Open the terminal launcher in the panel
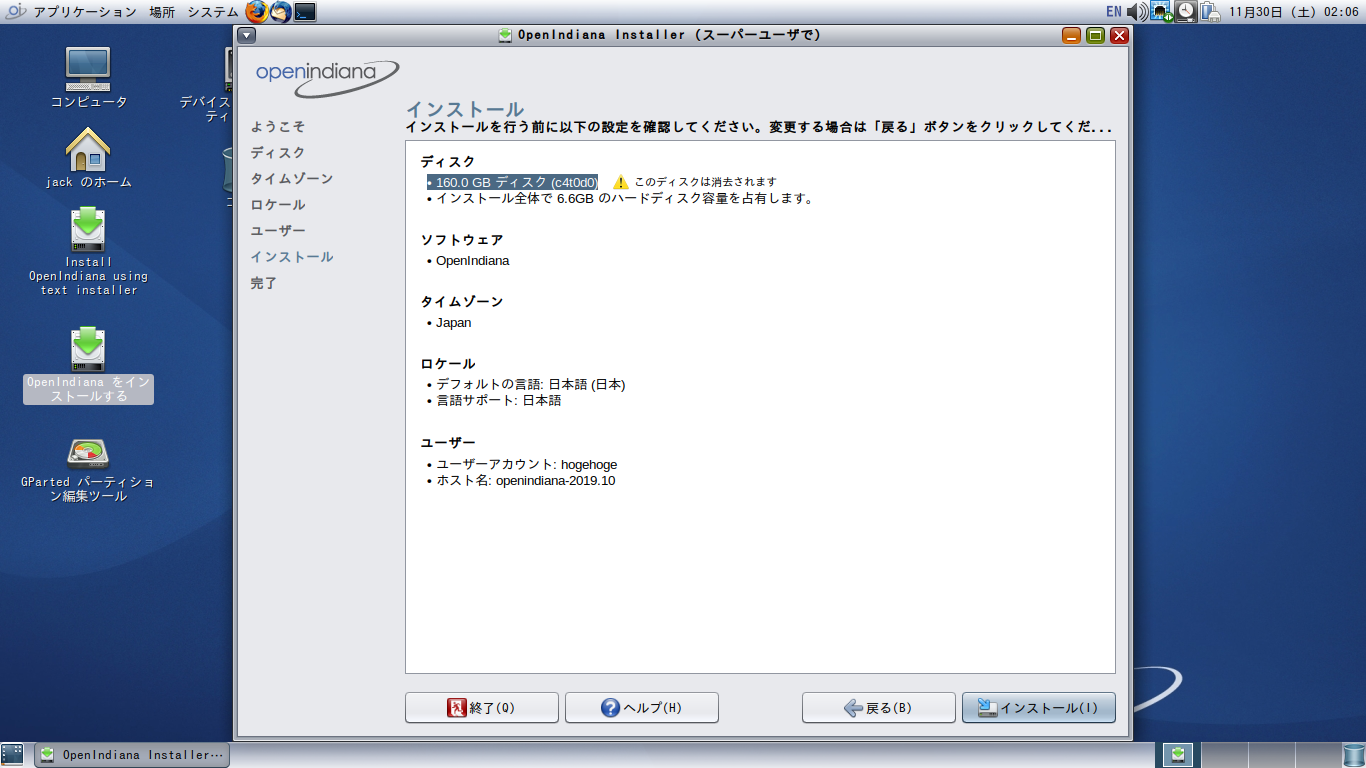Viewport: 1366px width, 768px height. click(x=305, y=12)
